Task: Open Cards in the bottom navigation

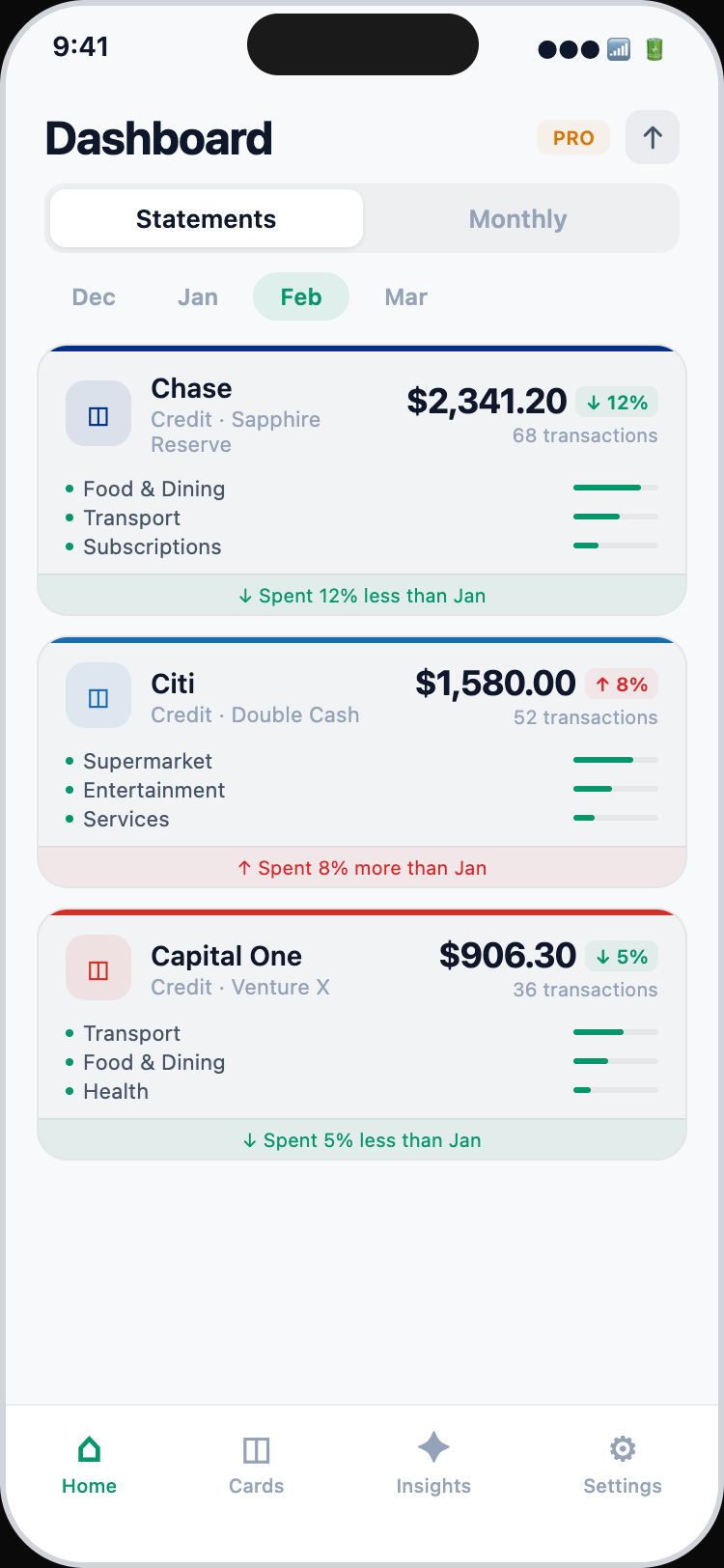Action: coord(256,1464)
